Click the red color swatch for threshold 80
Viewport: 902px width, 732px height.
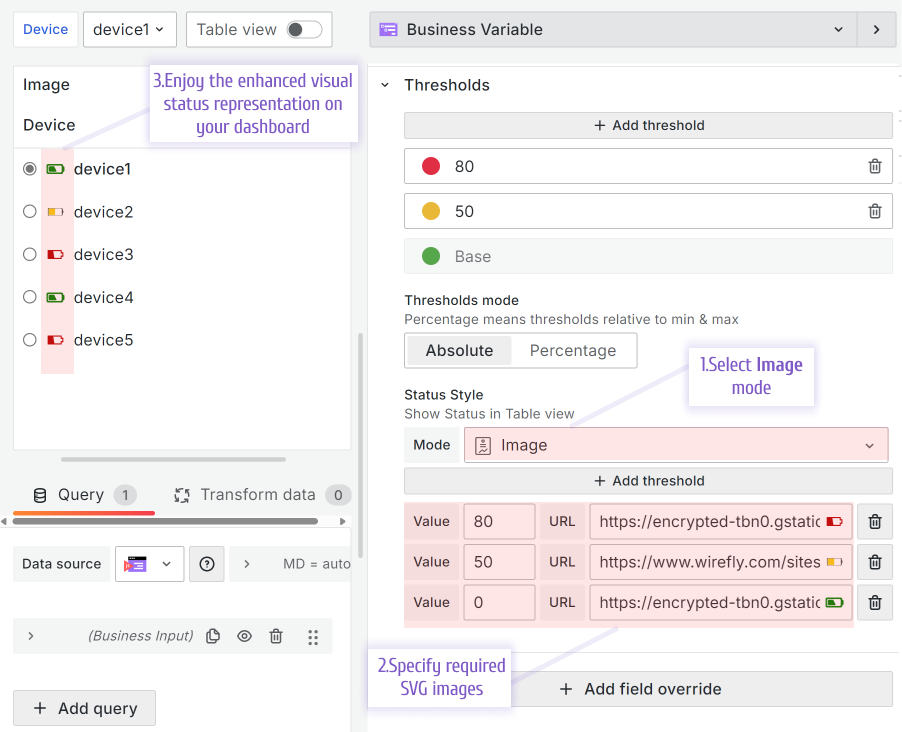pyautogui.click(x=431, y=166)
